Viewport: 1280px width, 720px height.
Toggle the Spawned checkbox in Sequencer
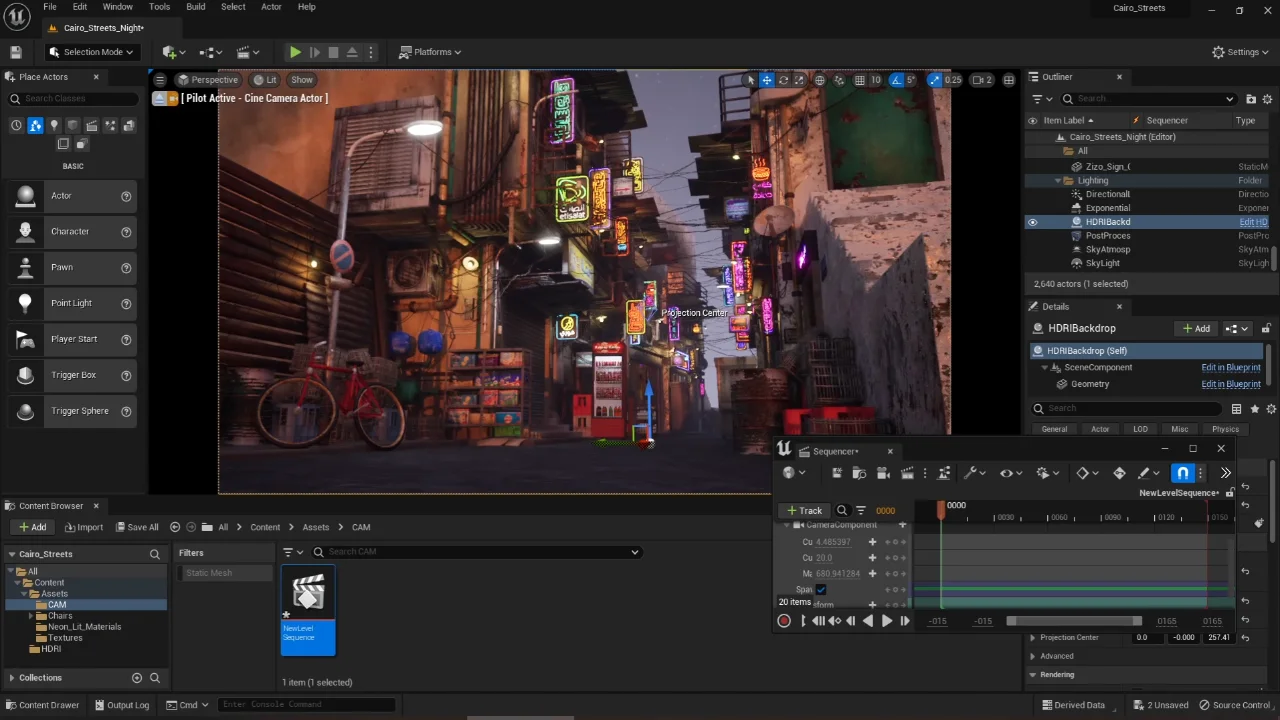point(821,590)
